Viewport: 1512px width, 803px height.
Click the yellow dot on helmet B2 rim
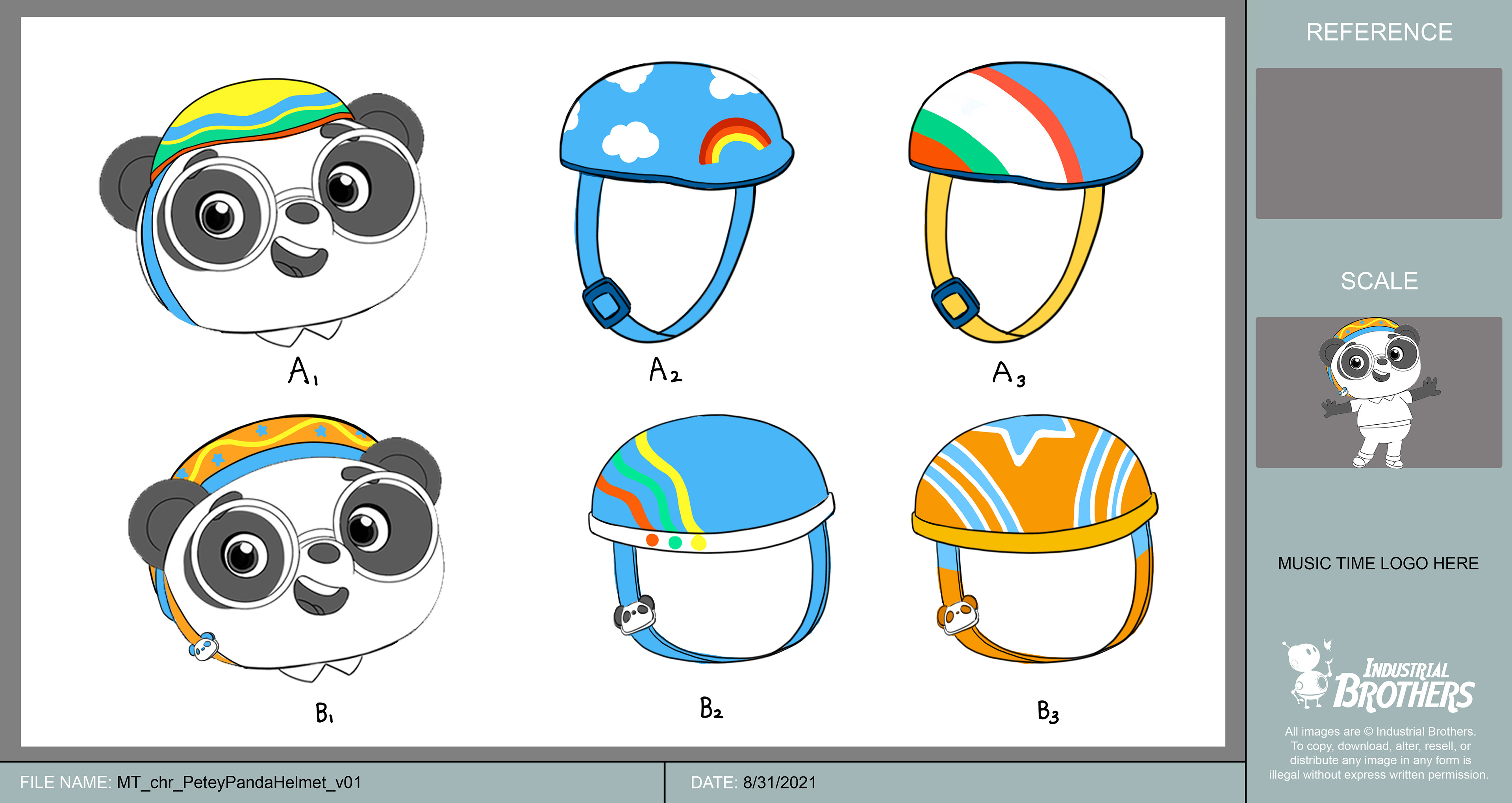point(699,543)
